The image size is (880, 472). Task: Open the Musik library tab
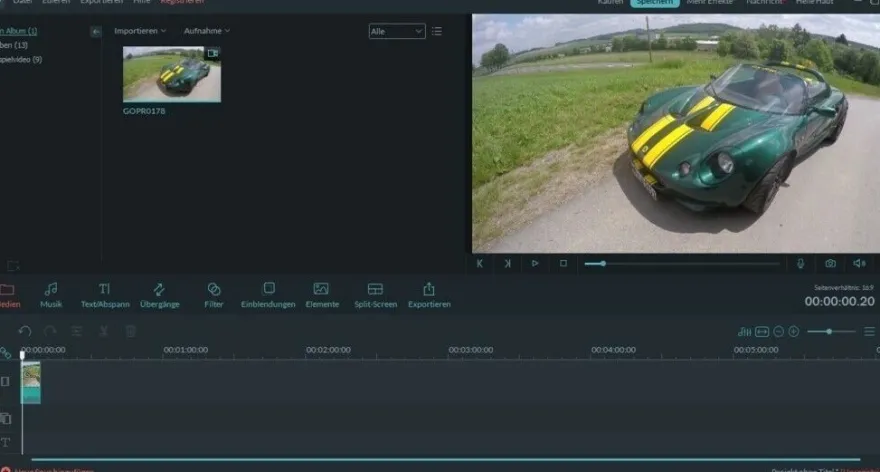point(51,295)
